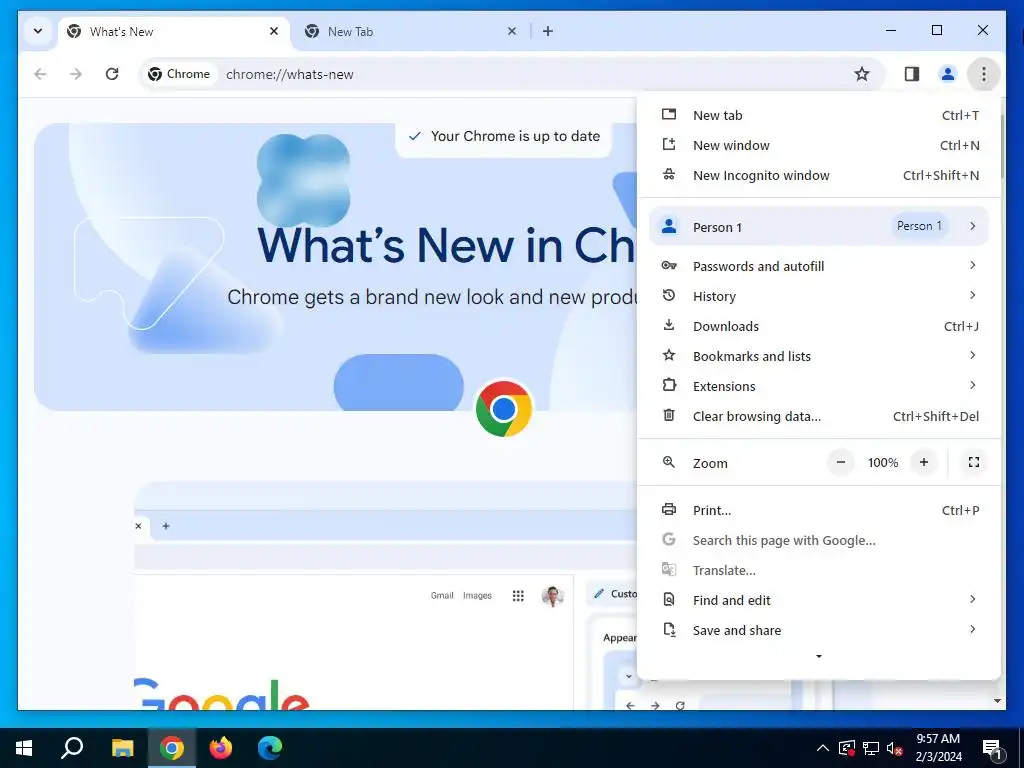Click the zoom level 100% value
This screenshot has width=1024, height=768.
pos(883,462)
